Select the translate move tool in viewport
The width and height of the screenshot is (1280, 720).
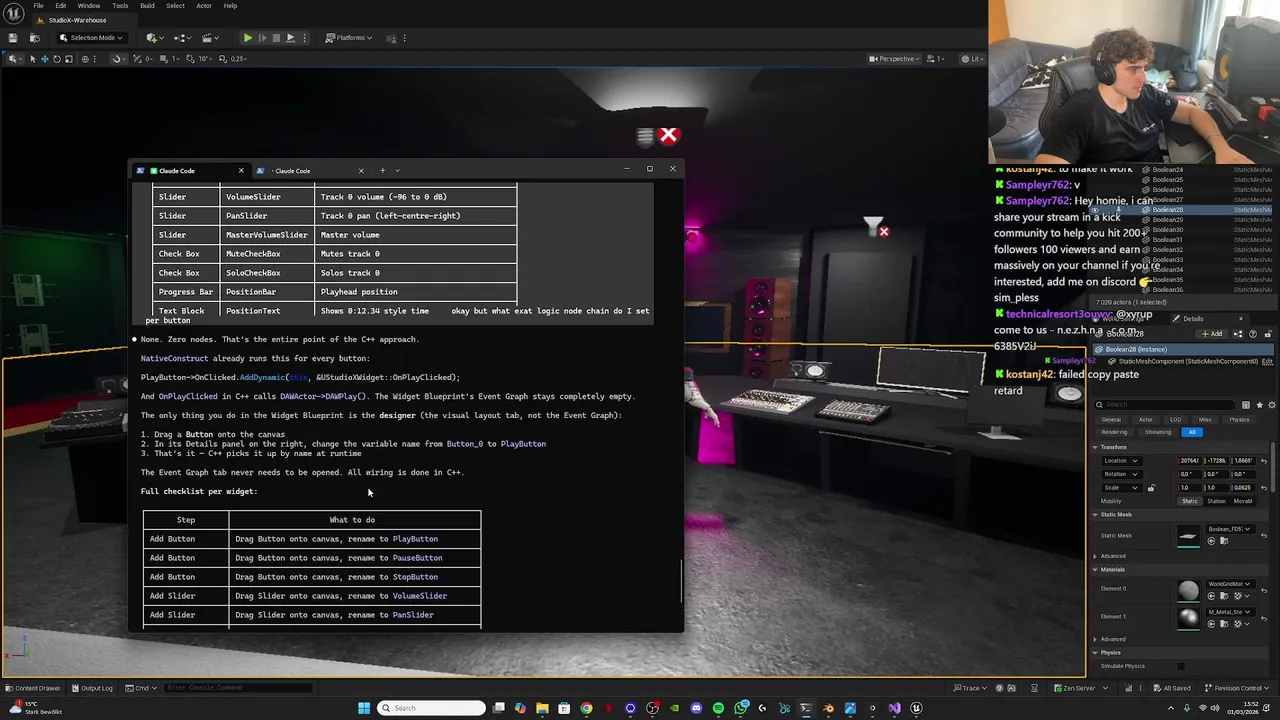(44, 59)
